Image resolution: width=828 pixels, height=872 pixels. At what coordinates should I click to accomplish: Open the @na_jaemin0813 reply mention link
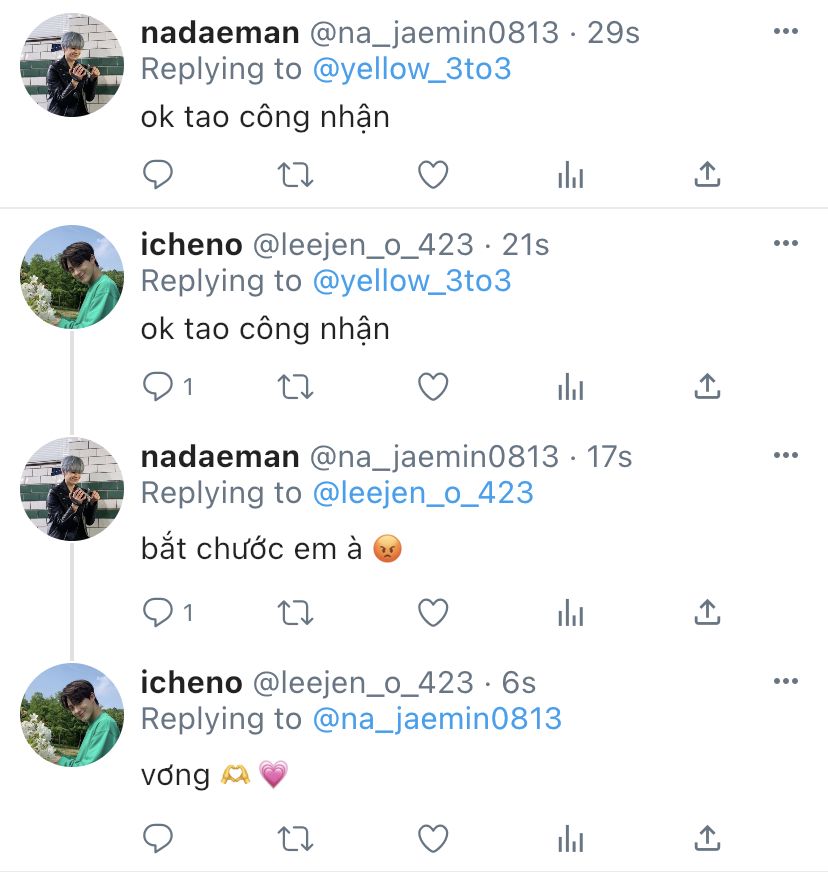point(437,718)
